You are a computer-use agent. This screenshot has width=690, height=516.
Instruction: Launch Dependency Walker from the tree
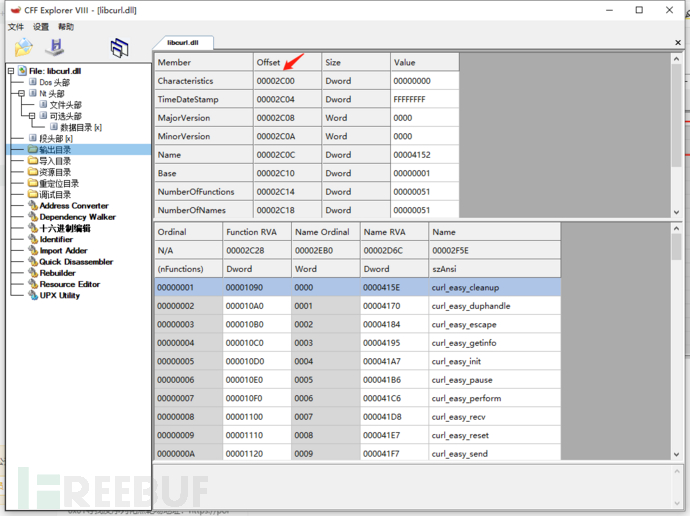click(77, 217)
